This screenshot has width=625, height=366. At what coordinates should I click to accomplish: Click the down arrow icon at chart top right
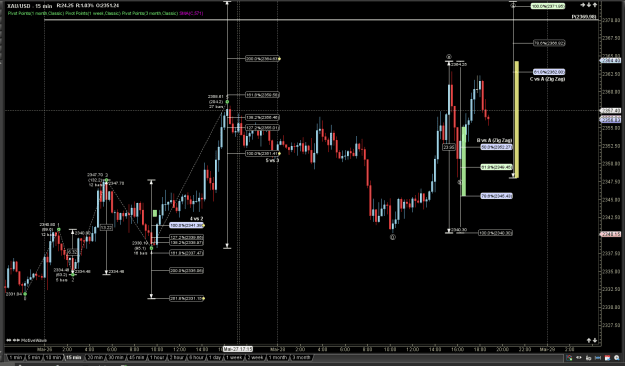589,5
